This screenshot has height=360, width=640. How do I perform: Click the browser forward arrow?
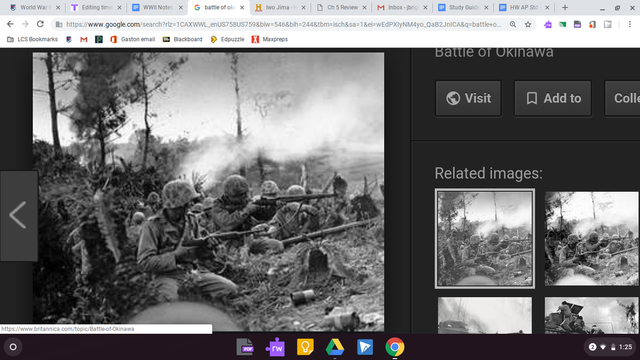(25, 24)
